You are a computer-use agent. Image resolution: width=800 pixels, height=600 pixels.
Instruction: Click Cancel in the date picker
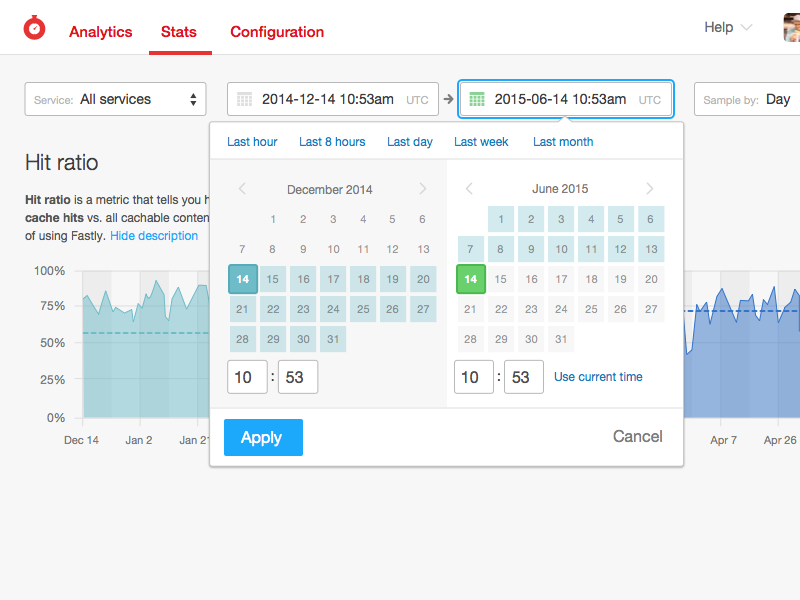(638, 436)
